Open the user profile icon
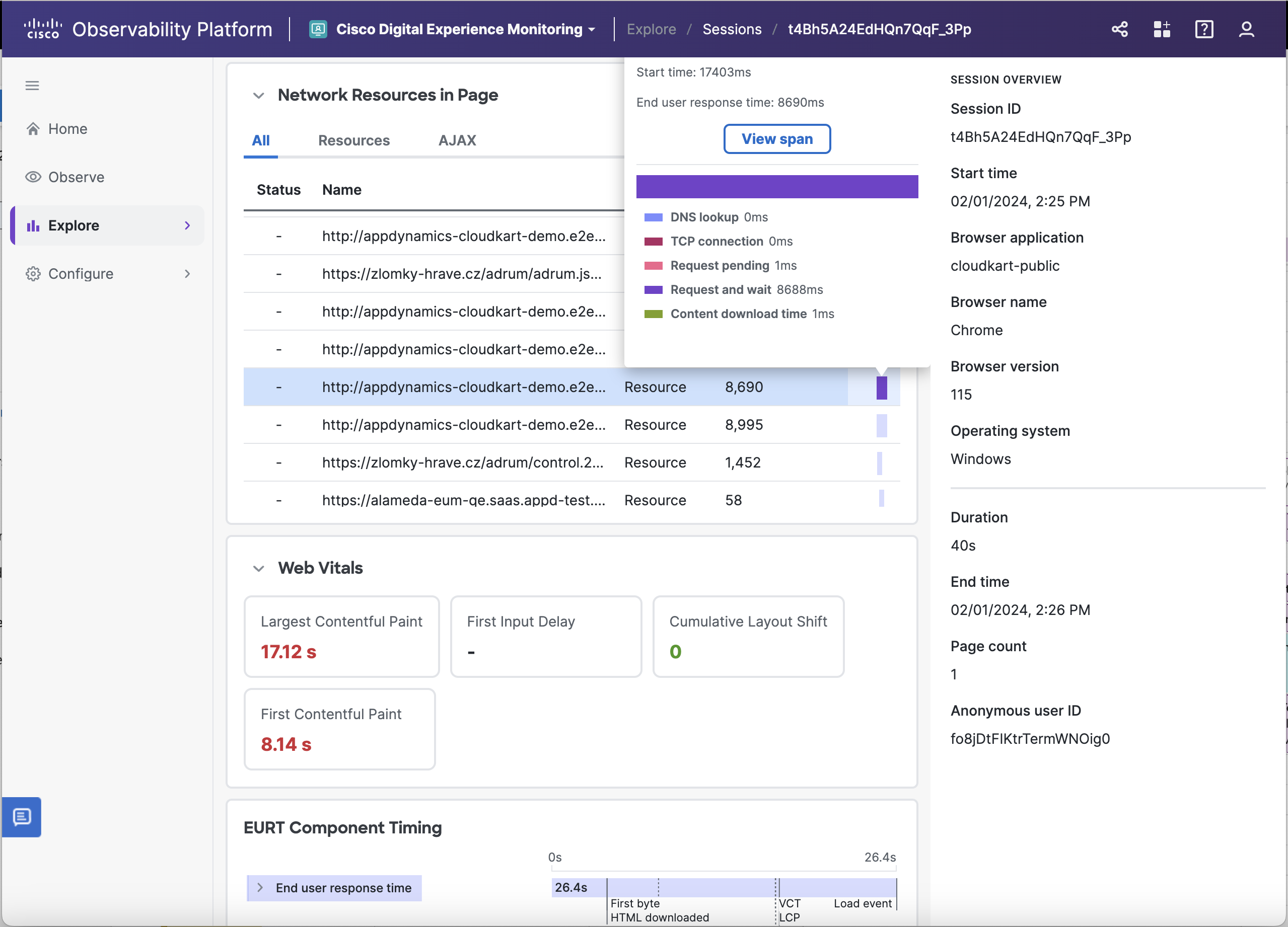Screen dimensions: 1288x927 tap(1247, 29)
